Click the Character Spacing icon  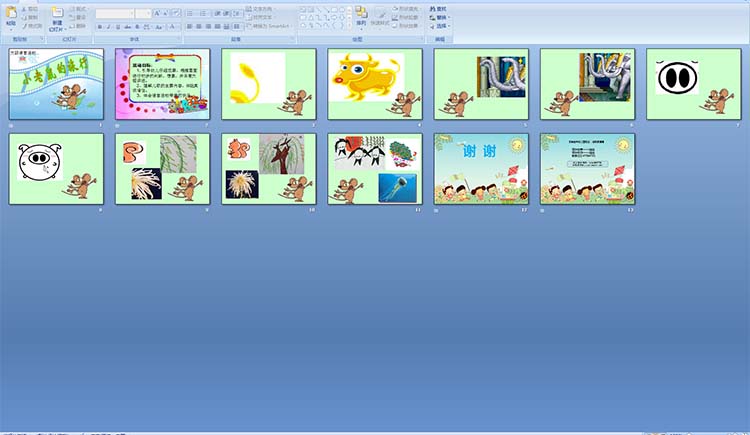pyautogui.click(x=147, y=27)
